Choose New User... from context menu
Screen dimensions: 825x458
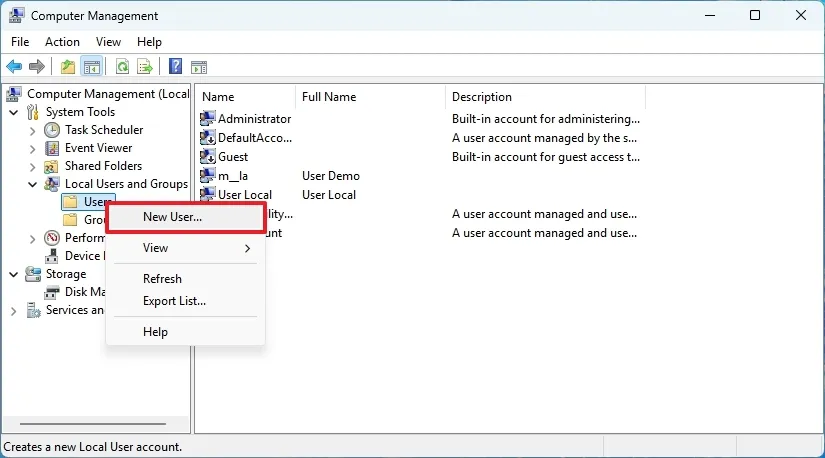point(186,217)
